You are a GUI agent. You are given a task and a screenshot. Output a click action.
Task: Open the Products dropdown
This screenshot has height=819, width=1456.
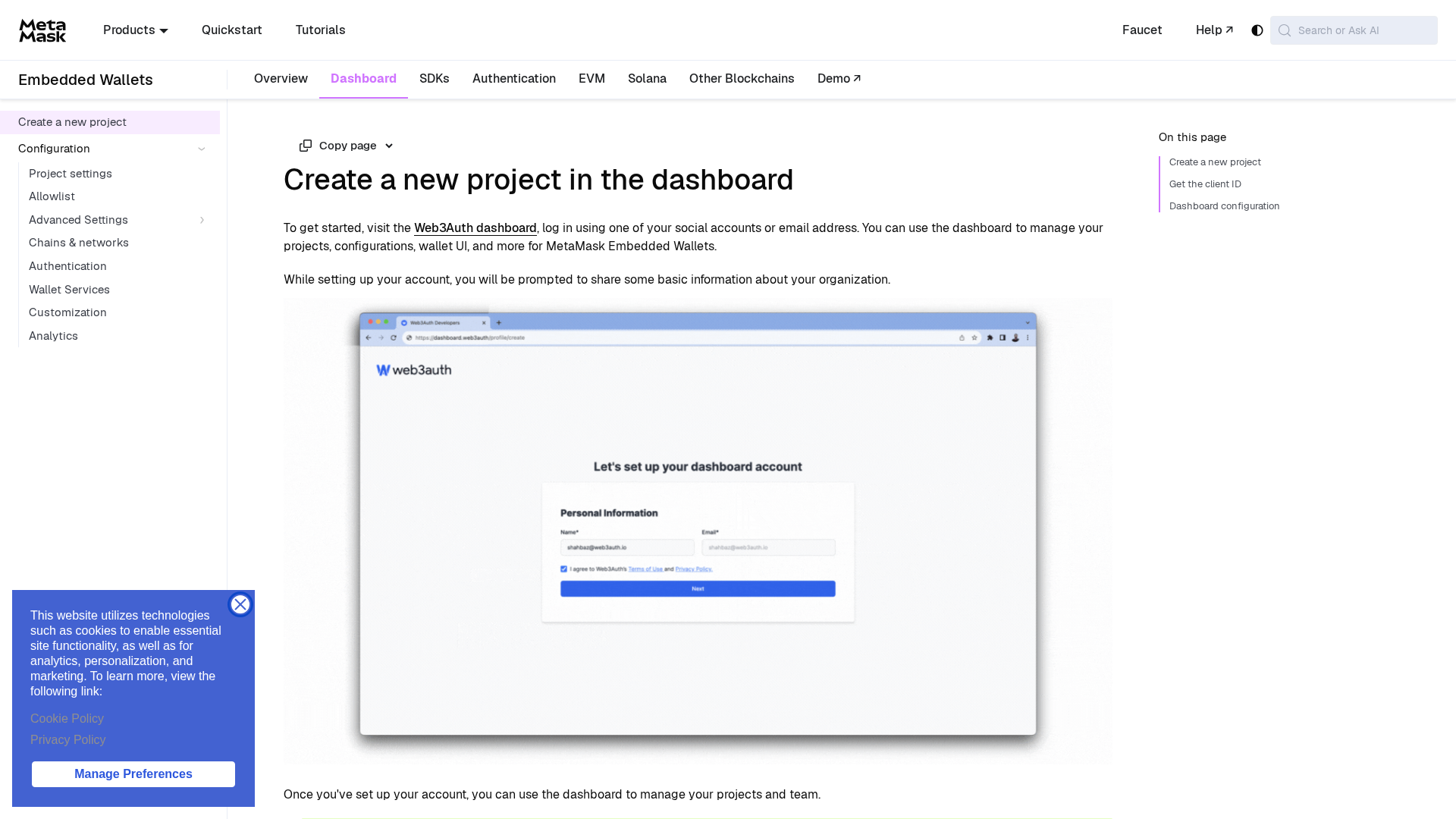pos(136,30)
